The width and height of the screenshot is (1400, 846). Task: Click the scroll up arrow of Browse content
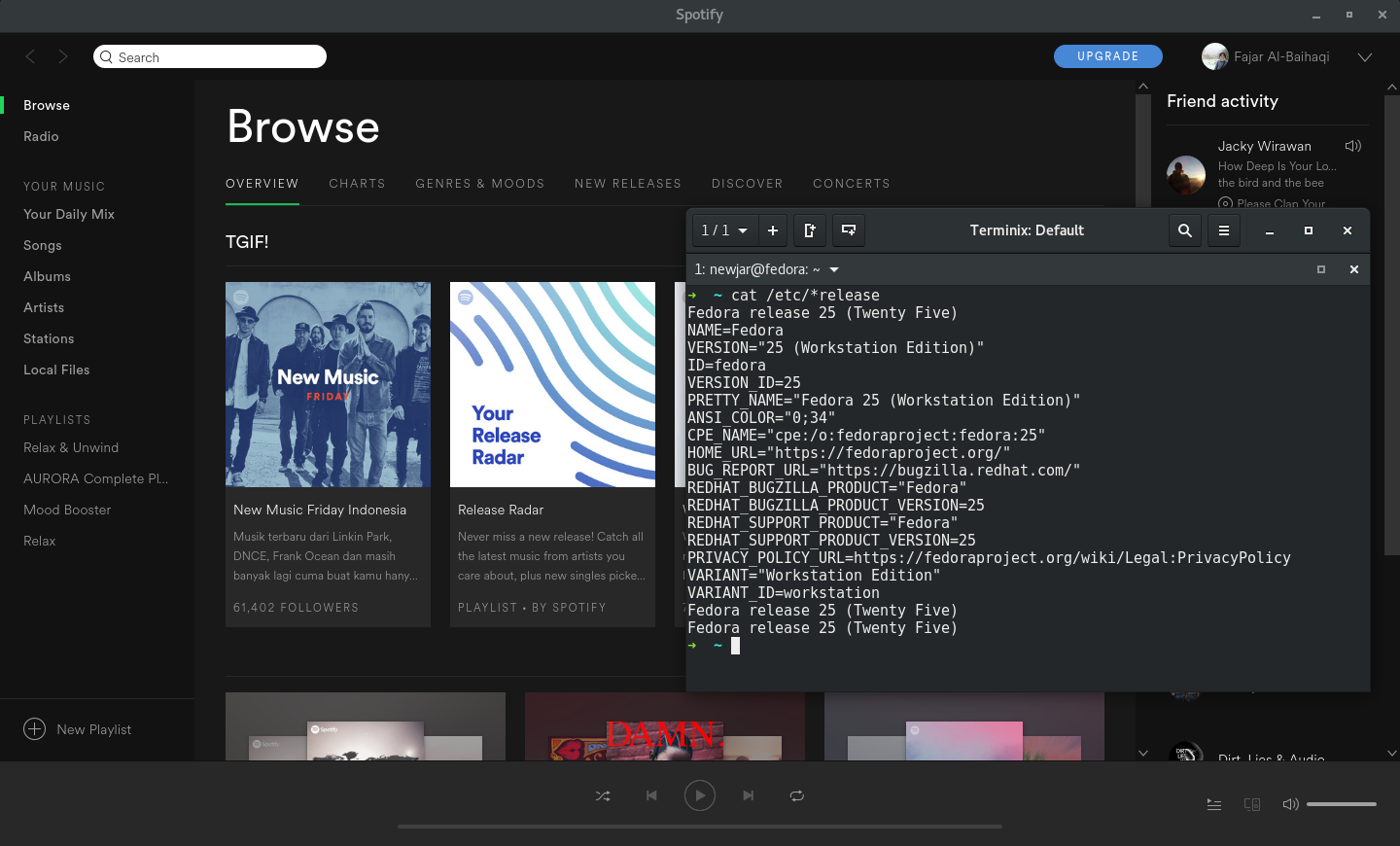pyautogui.click(x=1143, y=87)
